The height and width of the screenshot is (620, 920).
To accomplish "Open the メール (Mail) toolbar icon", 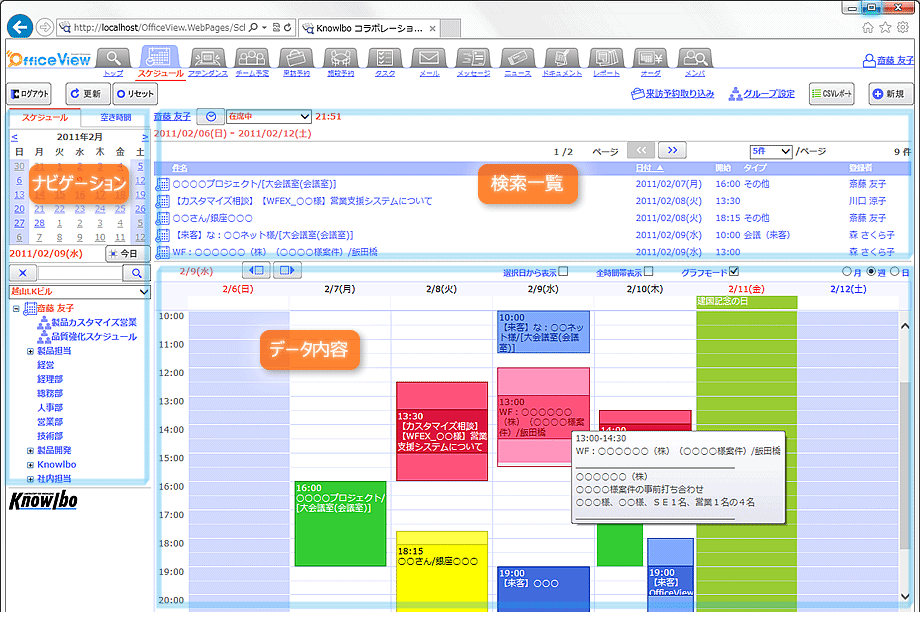I will click(428, 59).
